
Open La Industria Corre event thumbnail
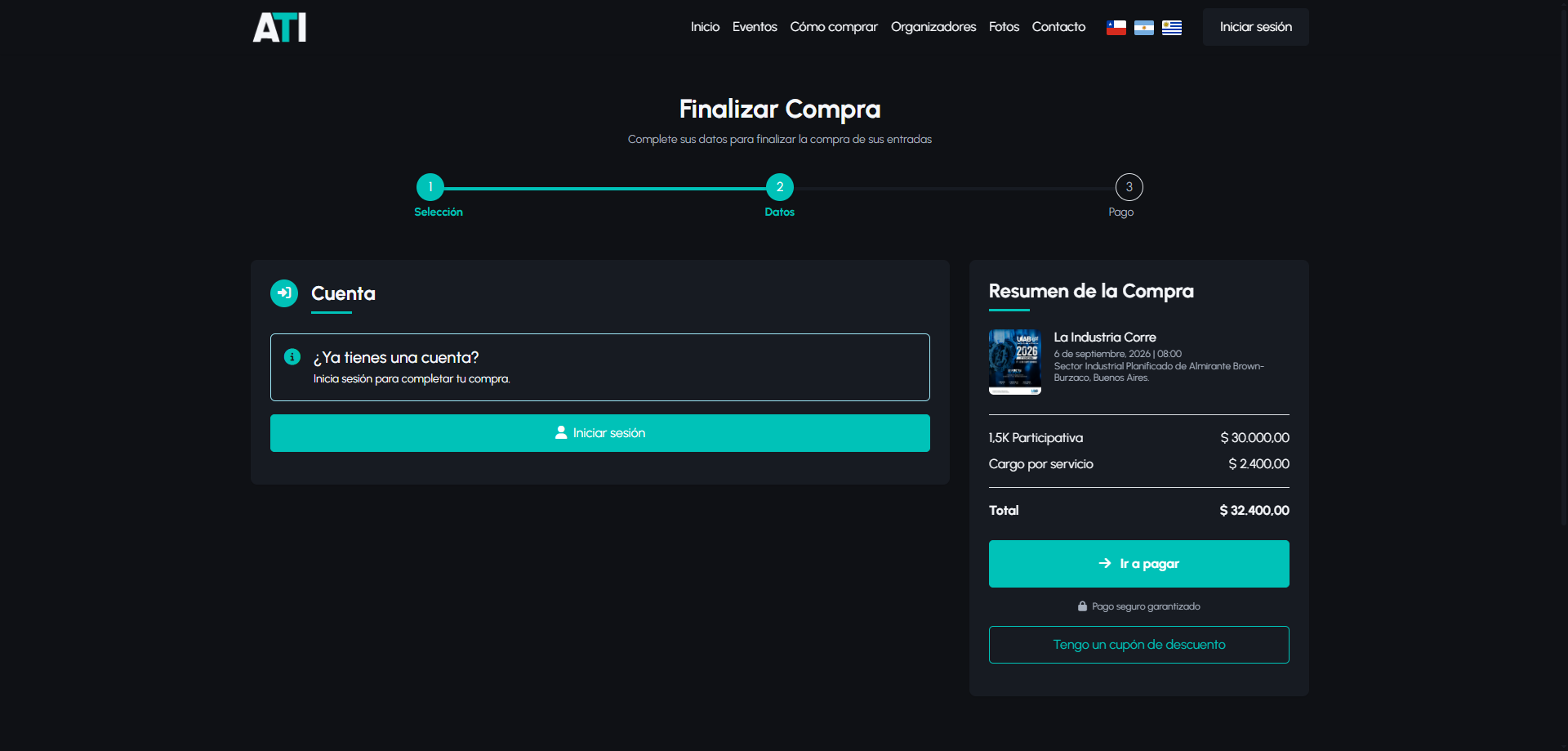coord(1015,362)
